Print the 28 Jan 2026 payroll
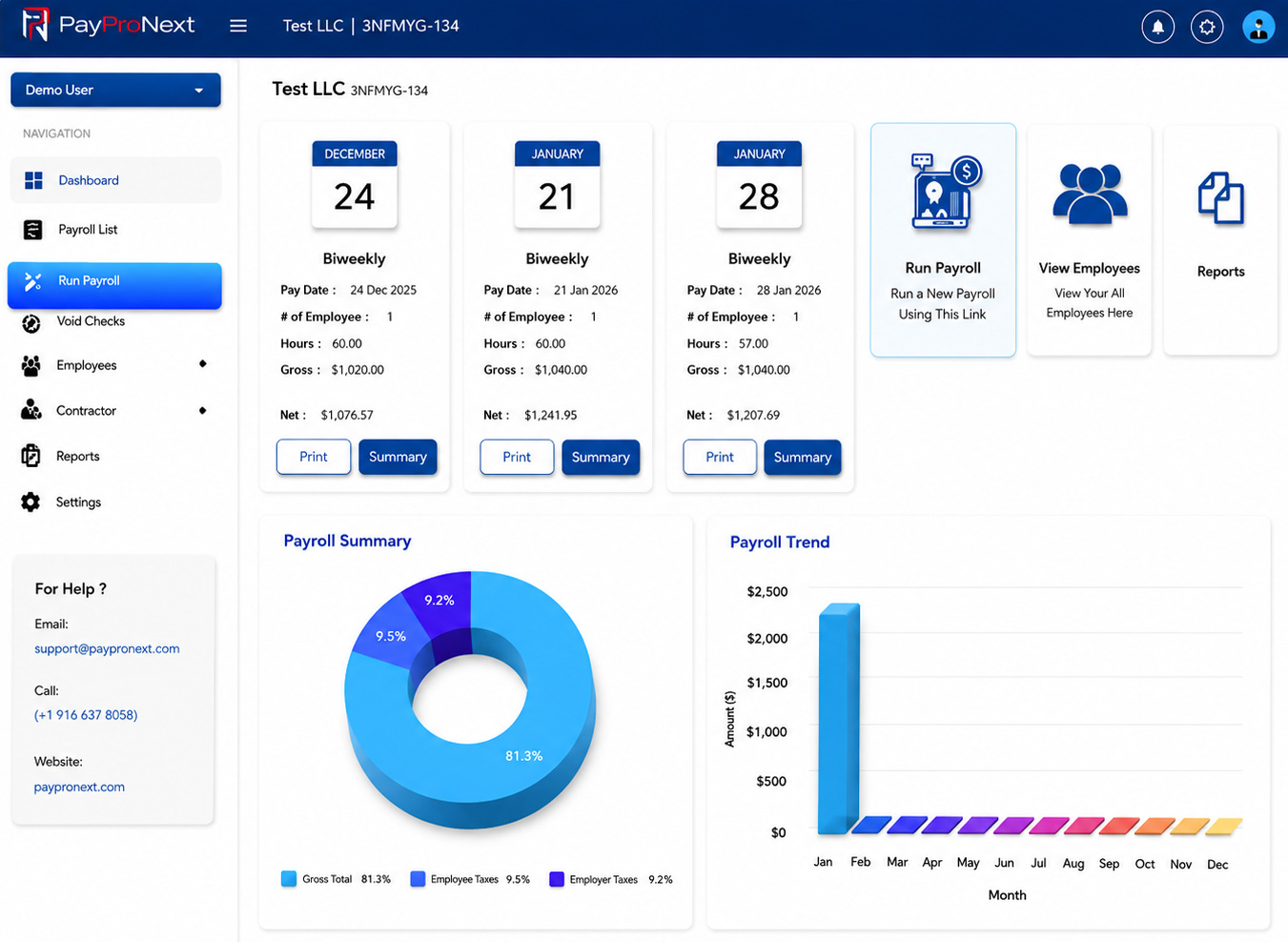The image size is (1288, 942). click(720, 457)
